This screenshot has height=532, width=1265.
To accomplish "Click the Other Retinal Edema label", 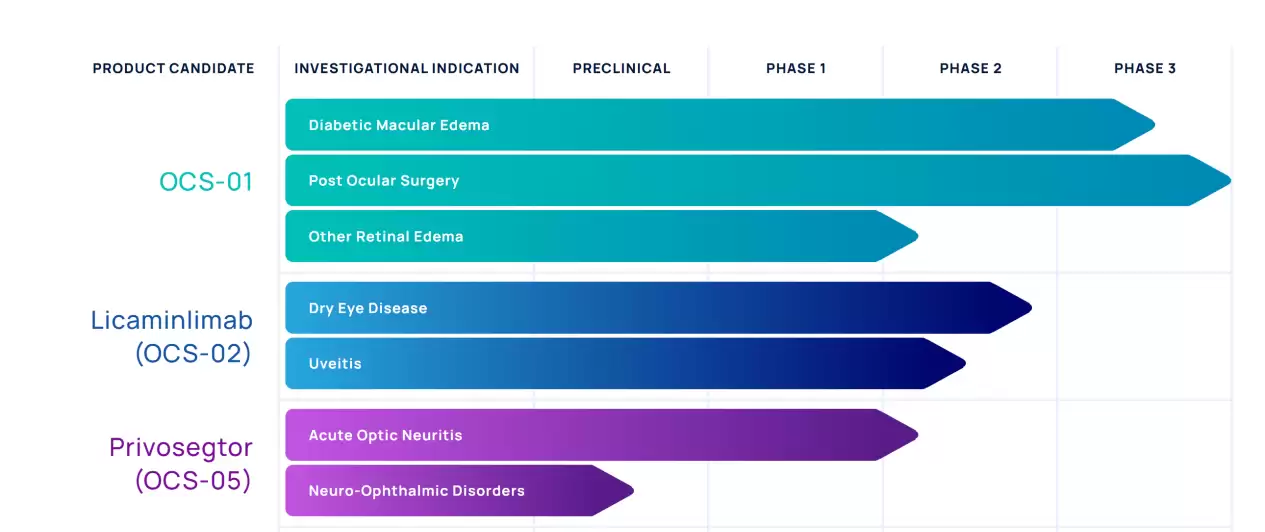I will tap(386, 237).
